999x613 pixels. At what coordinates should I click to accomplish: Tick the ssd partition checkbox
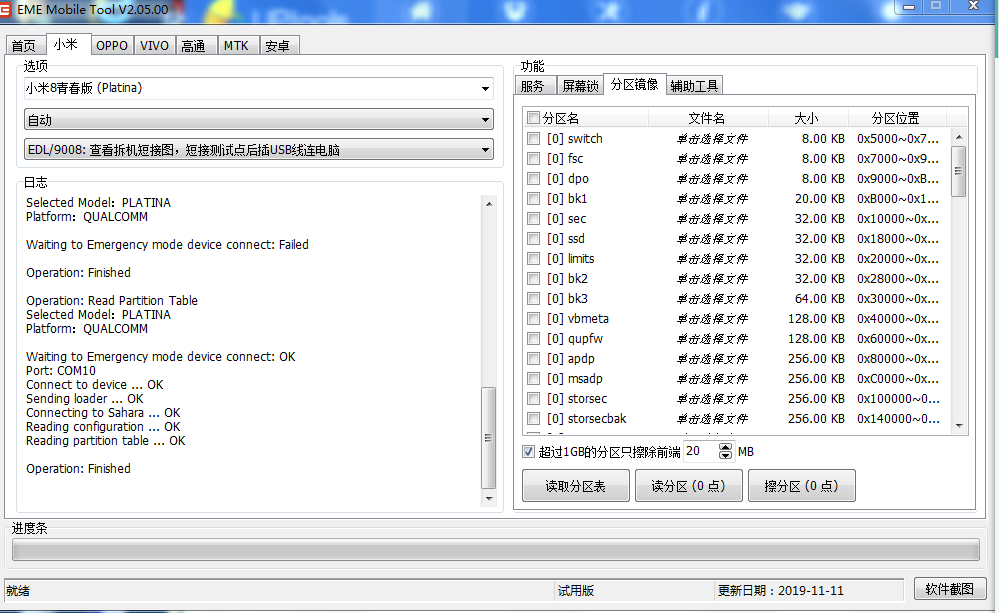[534, 238]
